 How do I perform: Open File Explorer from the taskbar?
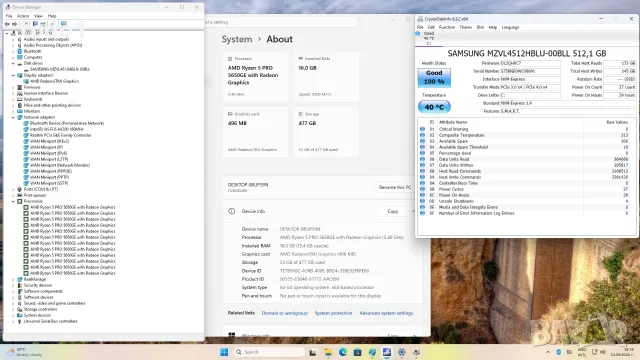click(x=328, y=352)
